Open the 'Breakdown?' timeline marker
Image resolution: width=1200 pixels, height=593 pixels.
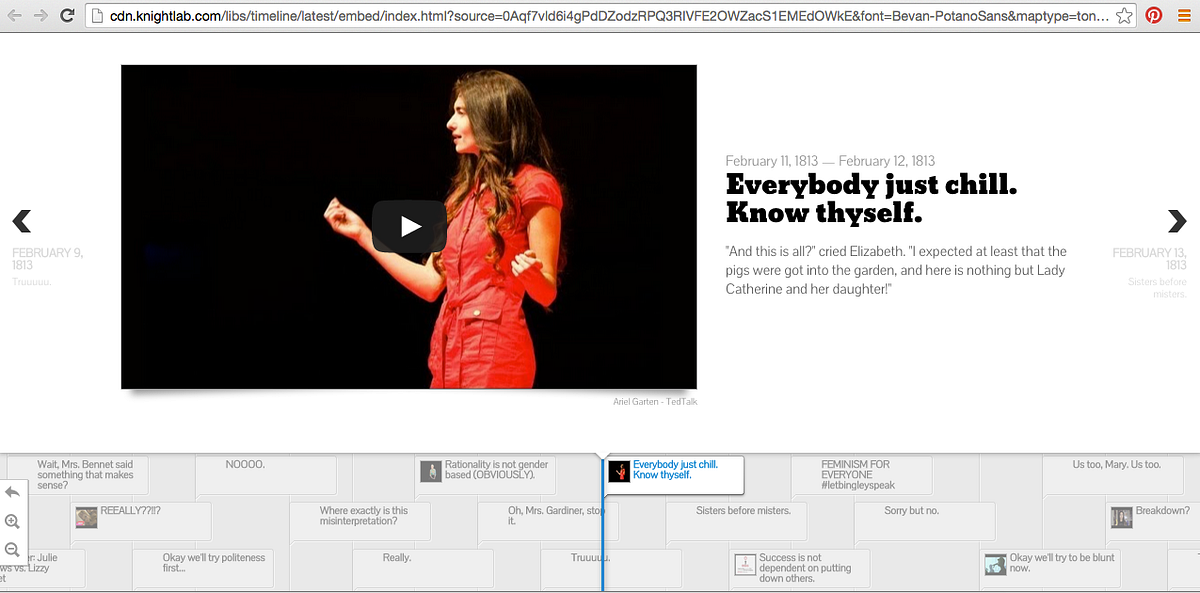[1154, 521]
